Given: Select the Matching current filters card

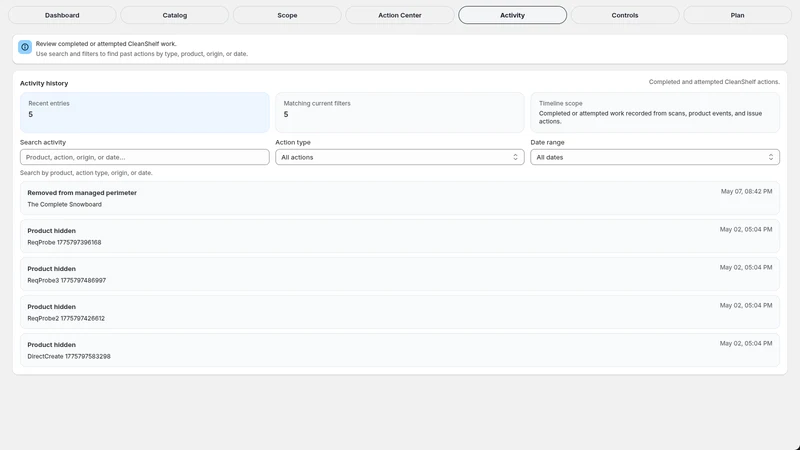Looking at the screenshot, I should [x=399, y=112].
